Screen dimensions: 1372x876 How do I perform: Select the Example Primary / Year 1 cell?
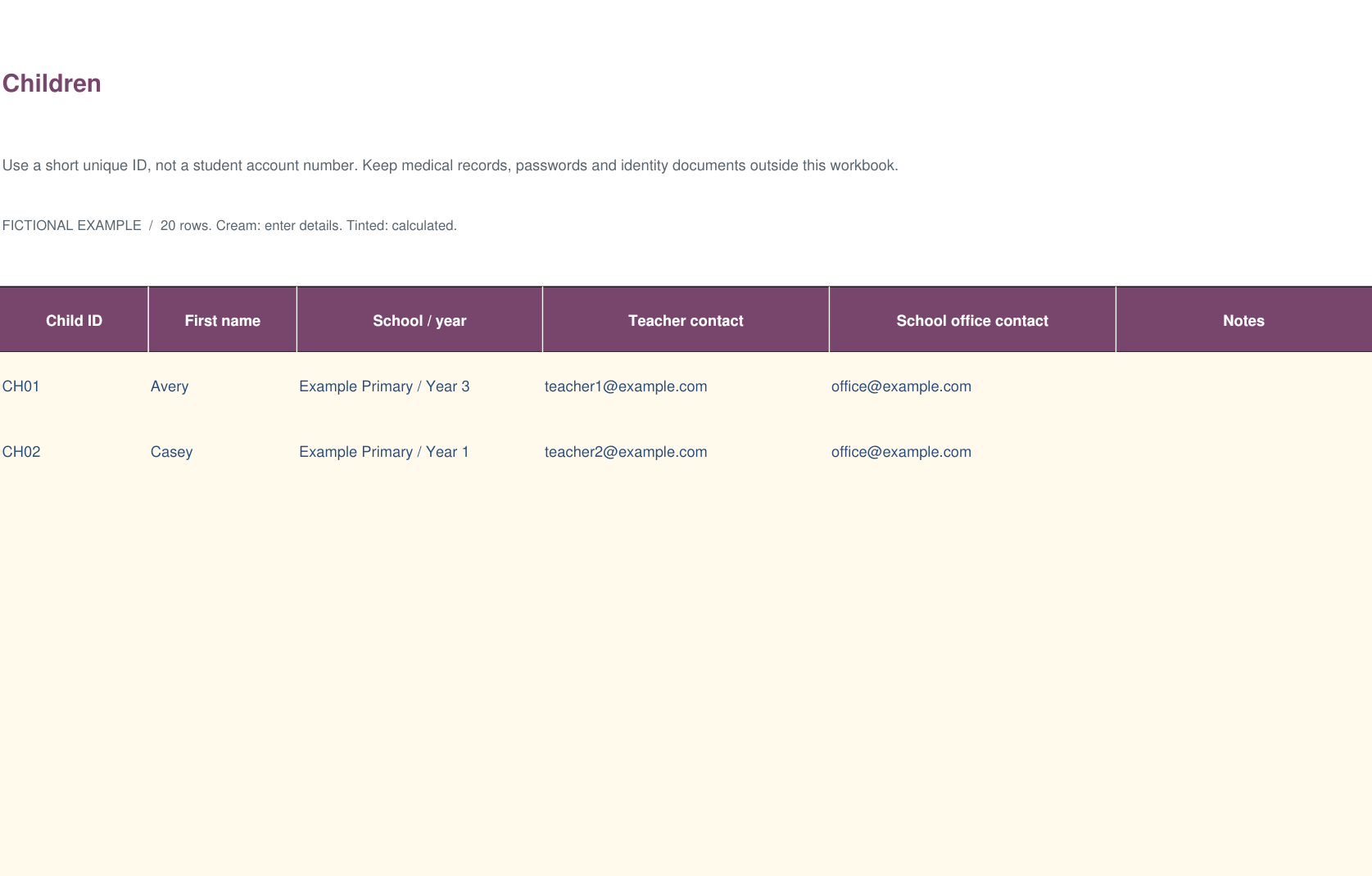click(419, 451)
